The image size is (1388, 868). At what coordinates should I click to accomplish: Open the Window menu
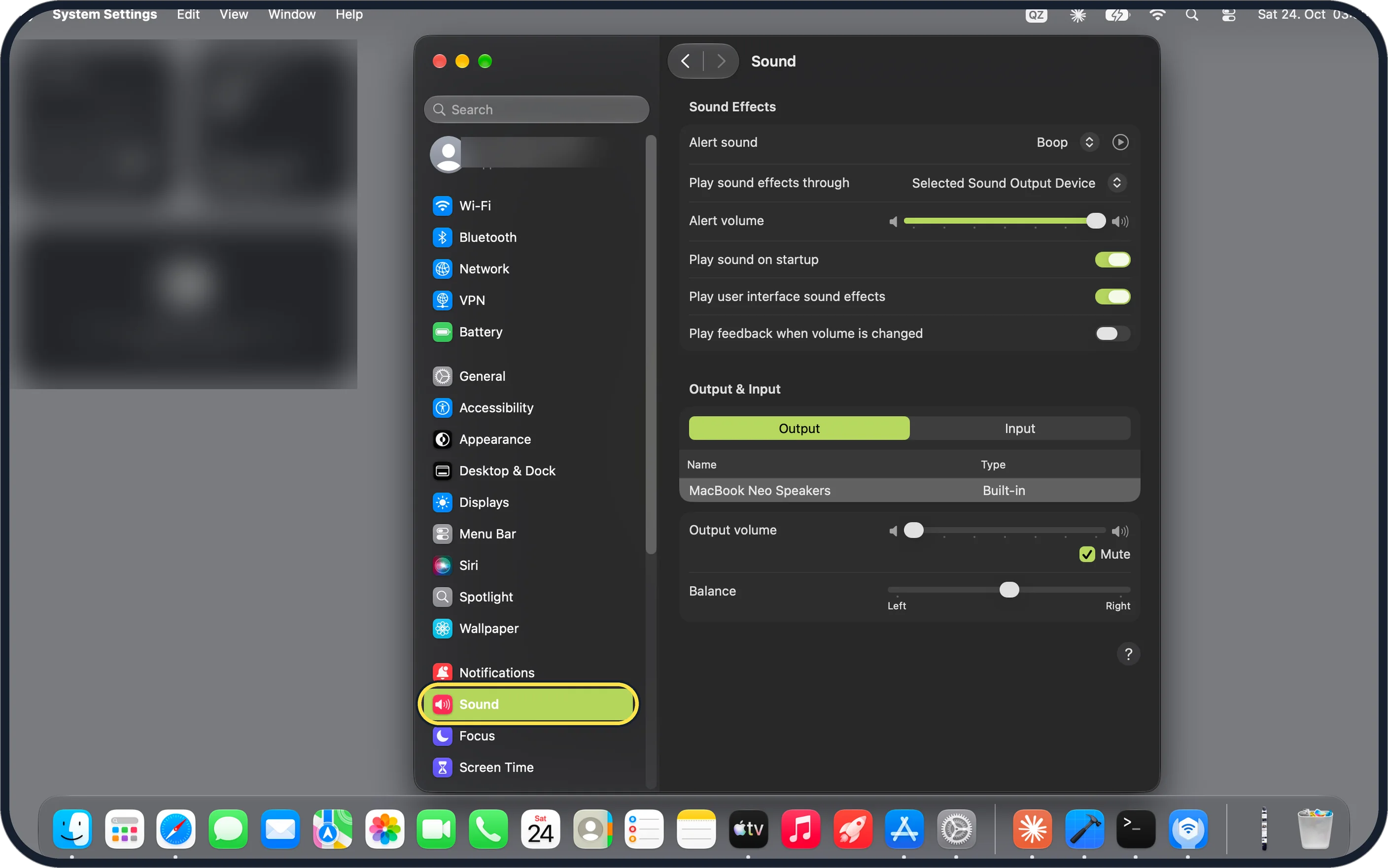coord(292,14)
